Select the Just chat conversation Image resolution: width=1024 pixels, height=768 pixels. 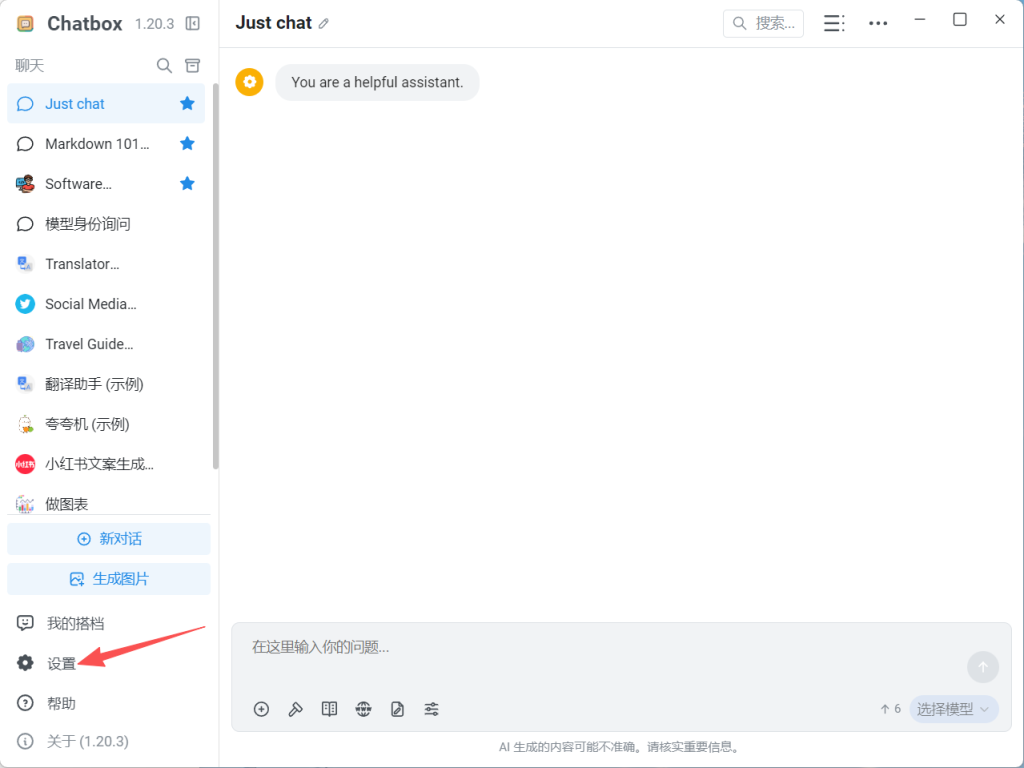[x=106, y=104]
